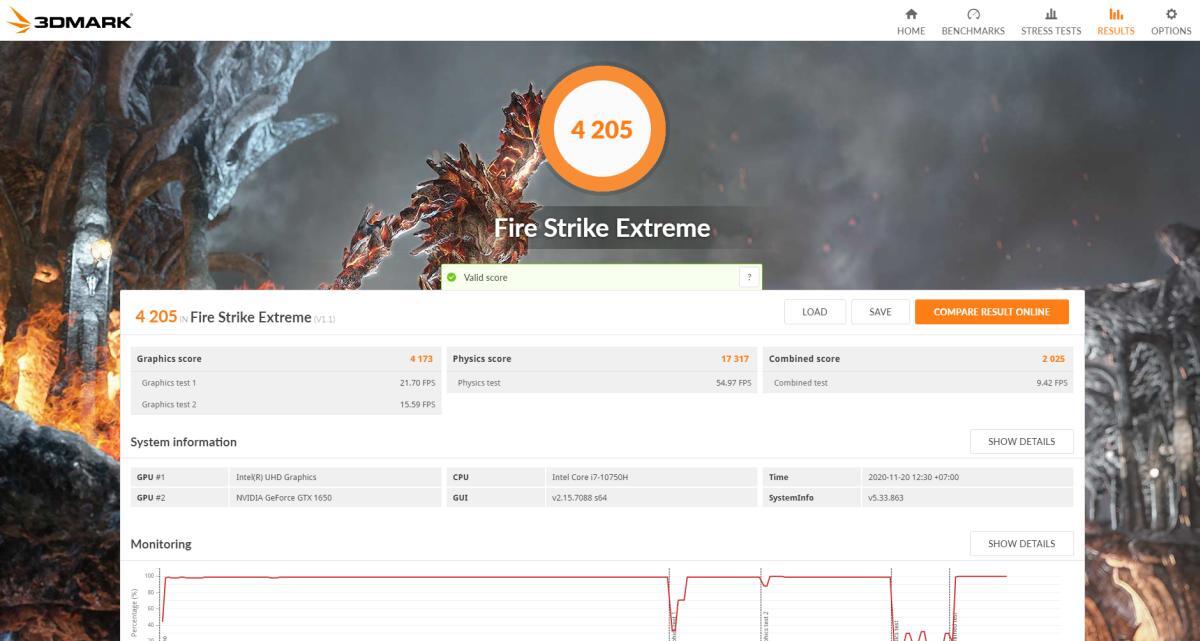
Task: Click the Valid score banner
Action: [601, 277]
